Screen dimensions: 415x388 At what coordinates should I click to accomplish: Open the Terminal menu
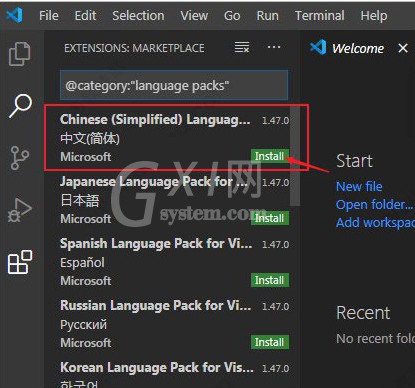tap(319, 15)
